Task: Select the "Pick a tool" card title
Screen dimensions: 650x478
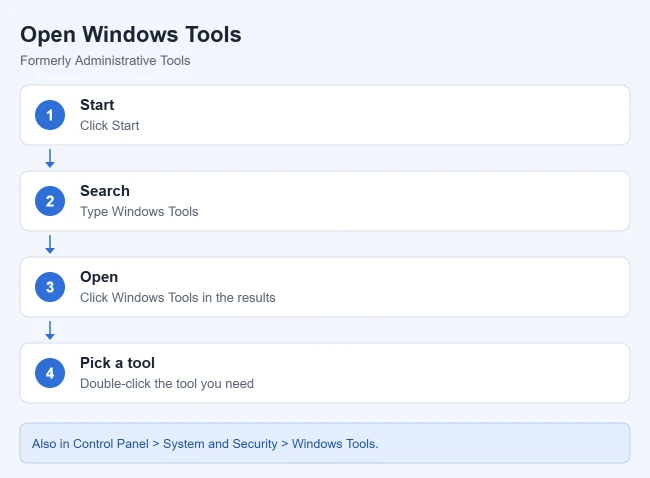Action: coord(117,363)
